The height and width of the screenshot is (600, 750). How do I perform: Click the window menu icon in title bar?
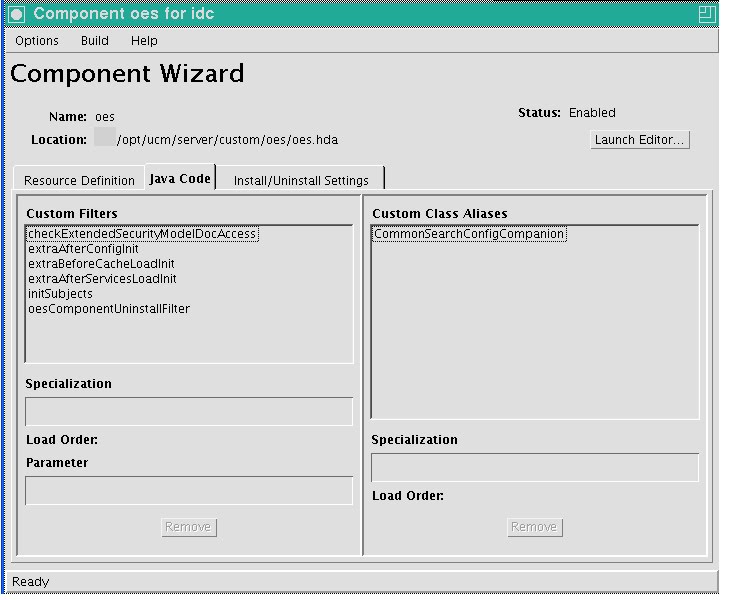(x=17, y=14)
